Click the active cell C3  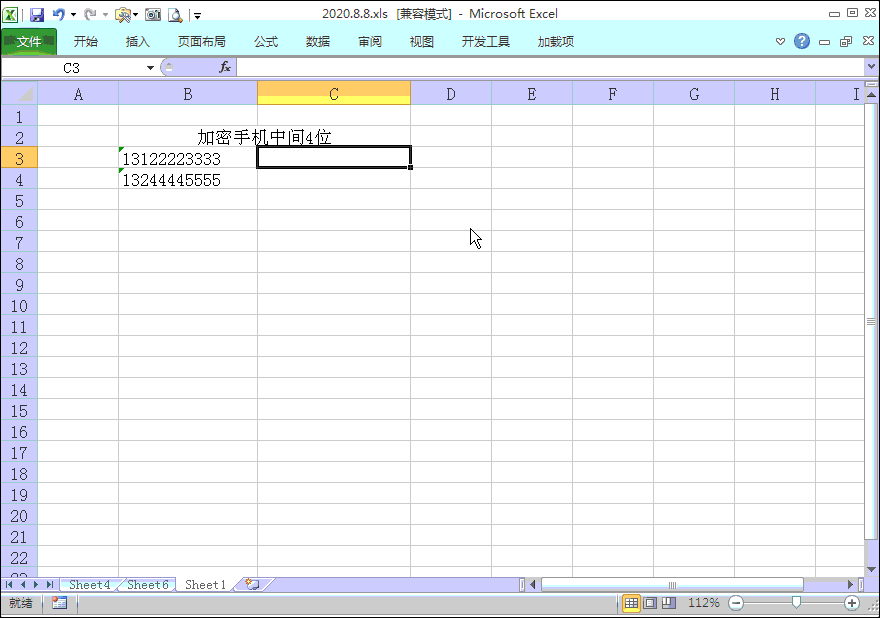[x=334, y=157]
